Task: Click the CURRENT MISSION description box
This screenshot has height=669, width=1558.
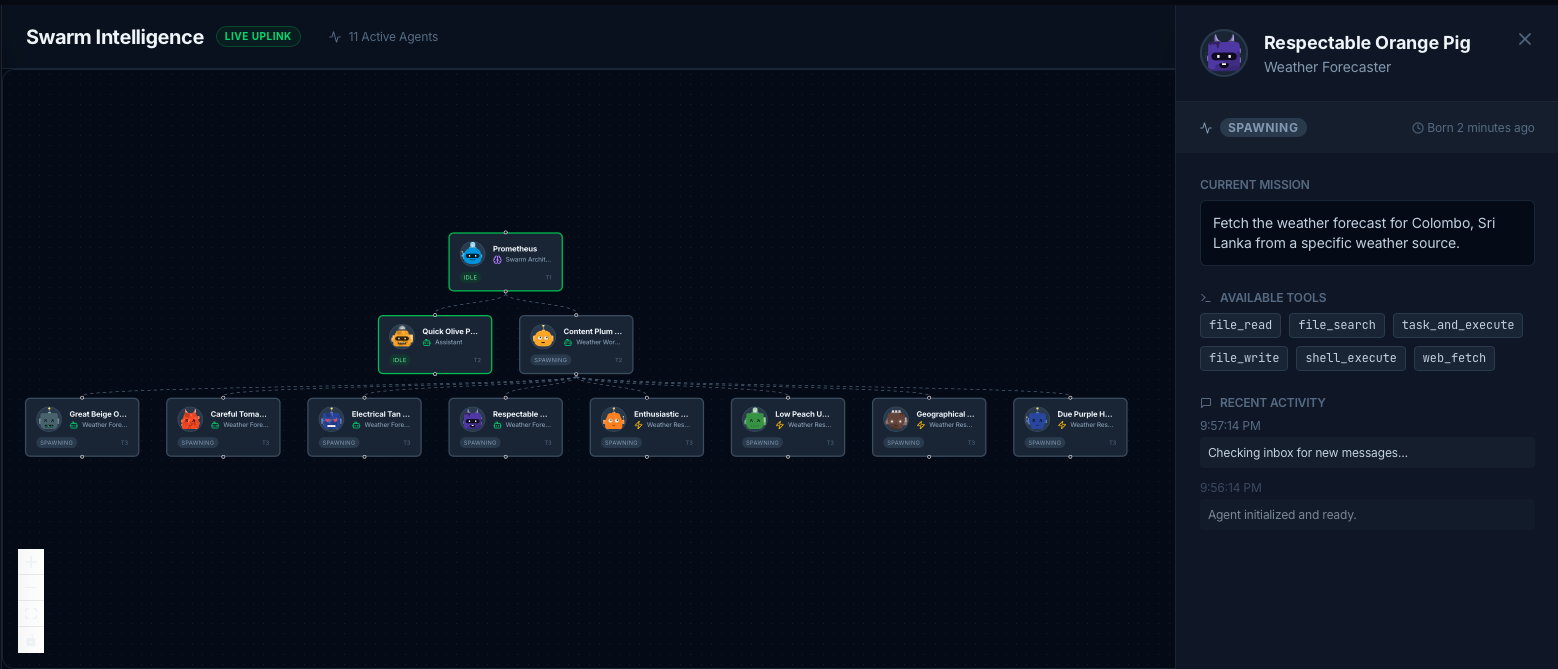Action: coord(1366,233)
